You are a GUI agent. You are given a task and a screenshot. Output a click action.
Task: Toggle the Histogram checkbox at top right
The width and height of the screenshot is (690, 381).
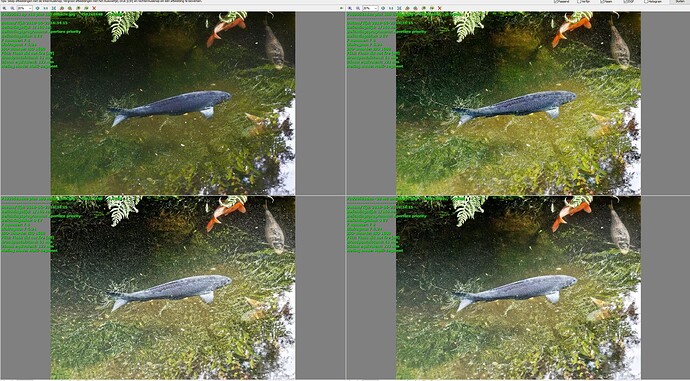(x=646, y=1)
